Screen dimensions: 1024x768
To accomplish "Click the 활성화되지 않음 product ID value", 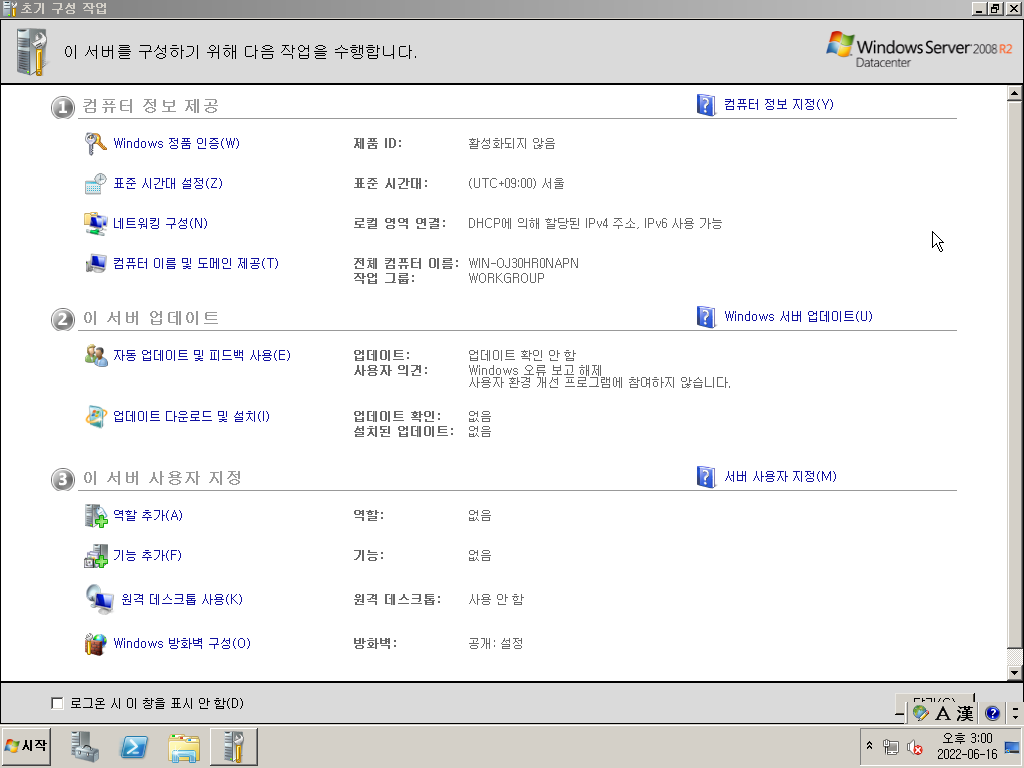I will [x=512, y=144].
